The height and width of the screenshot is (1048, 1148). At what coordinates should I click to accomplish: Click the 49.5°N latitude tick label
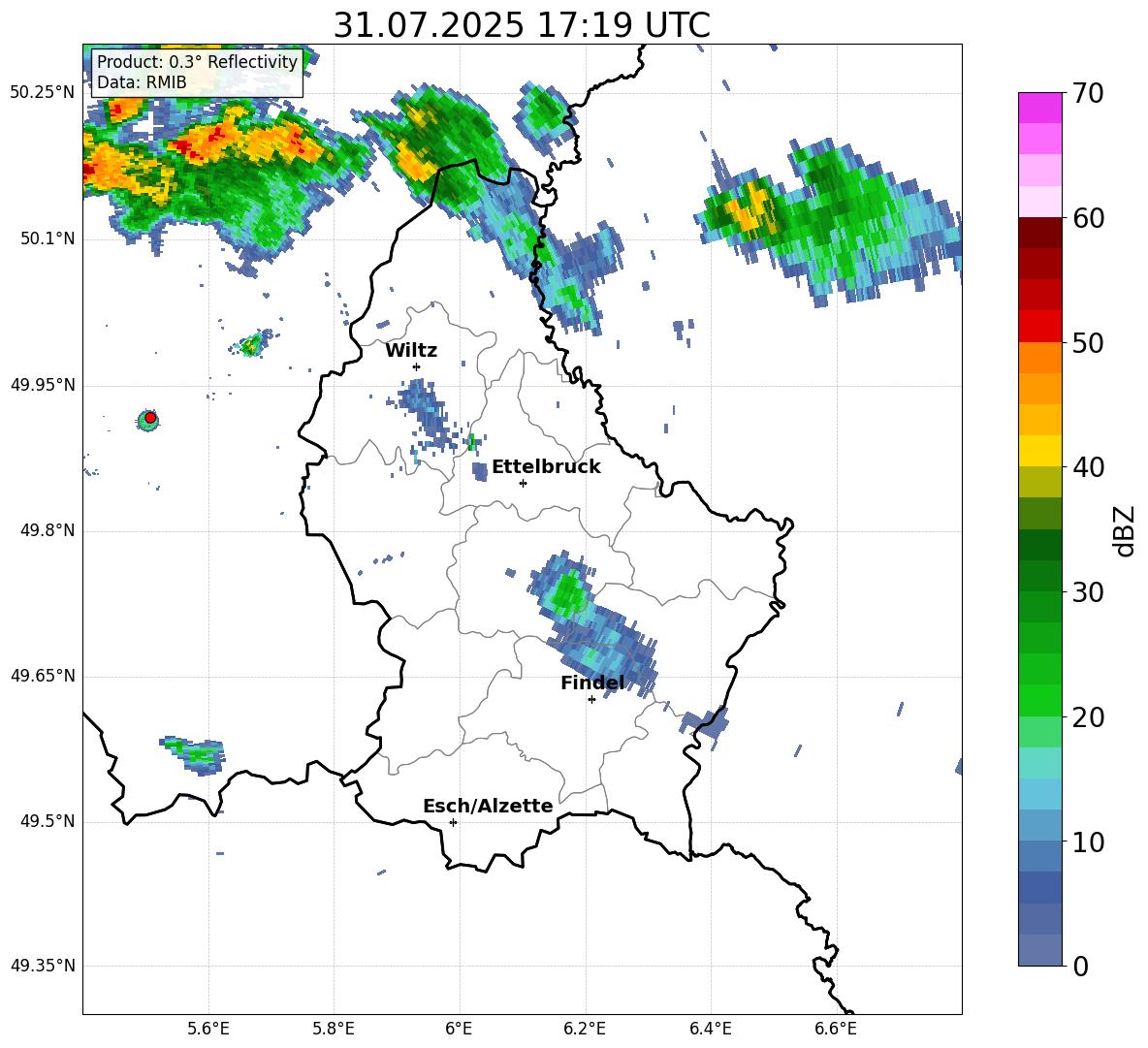(x=48, y=822)
